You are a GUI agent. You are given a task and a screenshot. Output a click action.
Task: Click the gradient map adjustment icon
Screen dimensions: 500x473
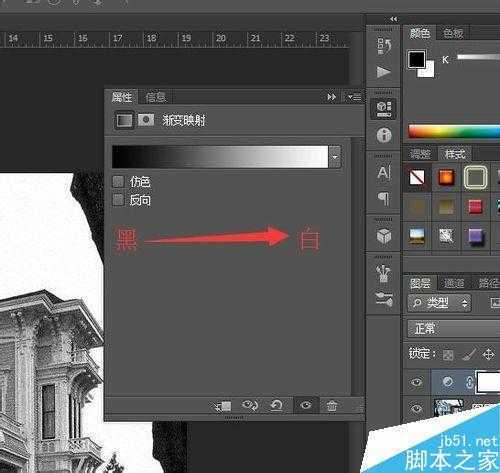click(124, 120)
